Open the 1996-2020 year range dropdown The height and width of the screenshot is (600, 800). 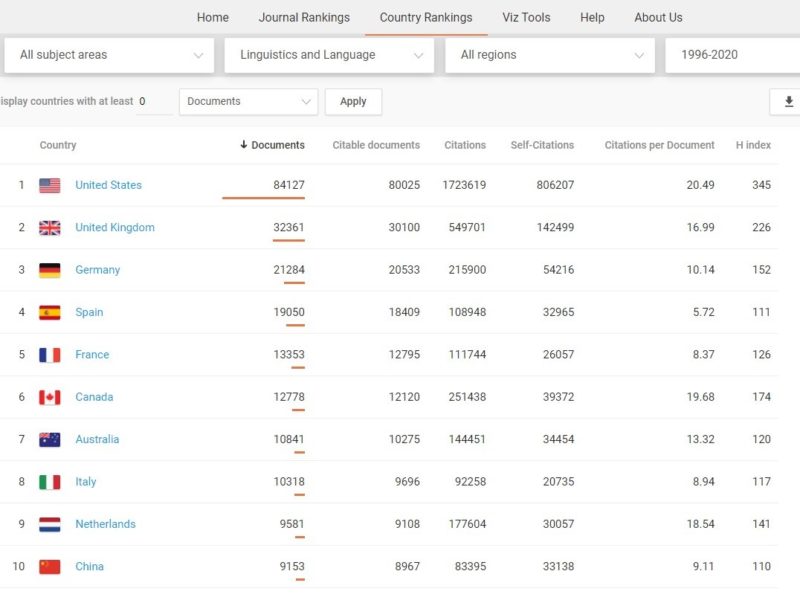pyautogui.click(x=730, y=55)
